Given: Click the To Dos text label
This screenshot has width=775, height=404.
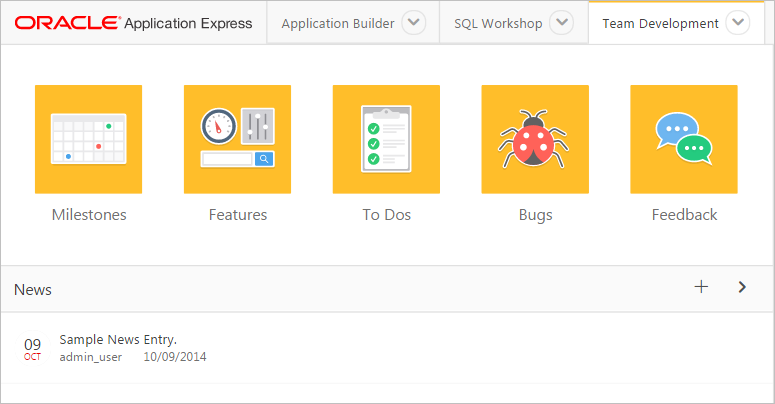Looking at the screenshot, I should [x=386, y=214].
